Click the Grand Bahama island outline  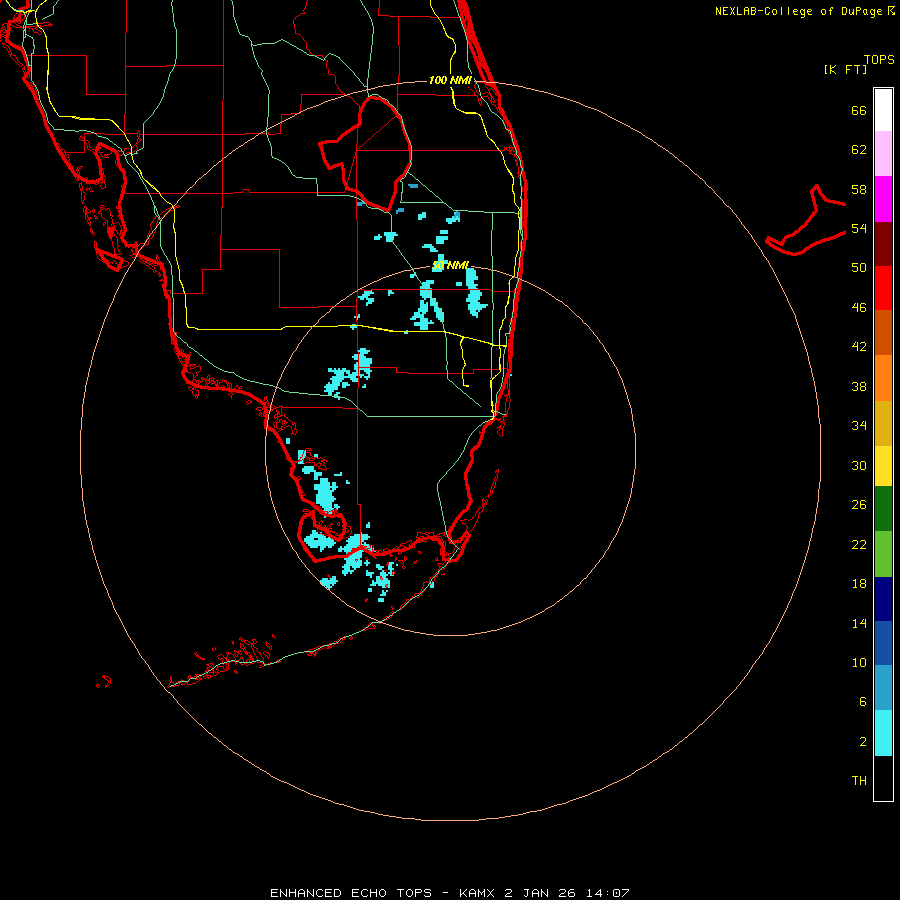point(805,220)
